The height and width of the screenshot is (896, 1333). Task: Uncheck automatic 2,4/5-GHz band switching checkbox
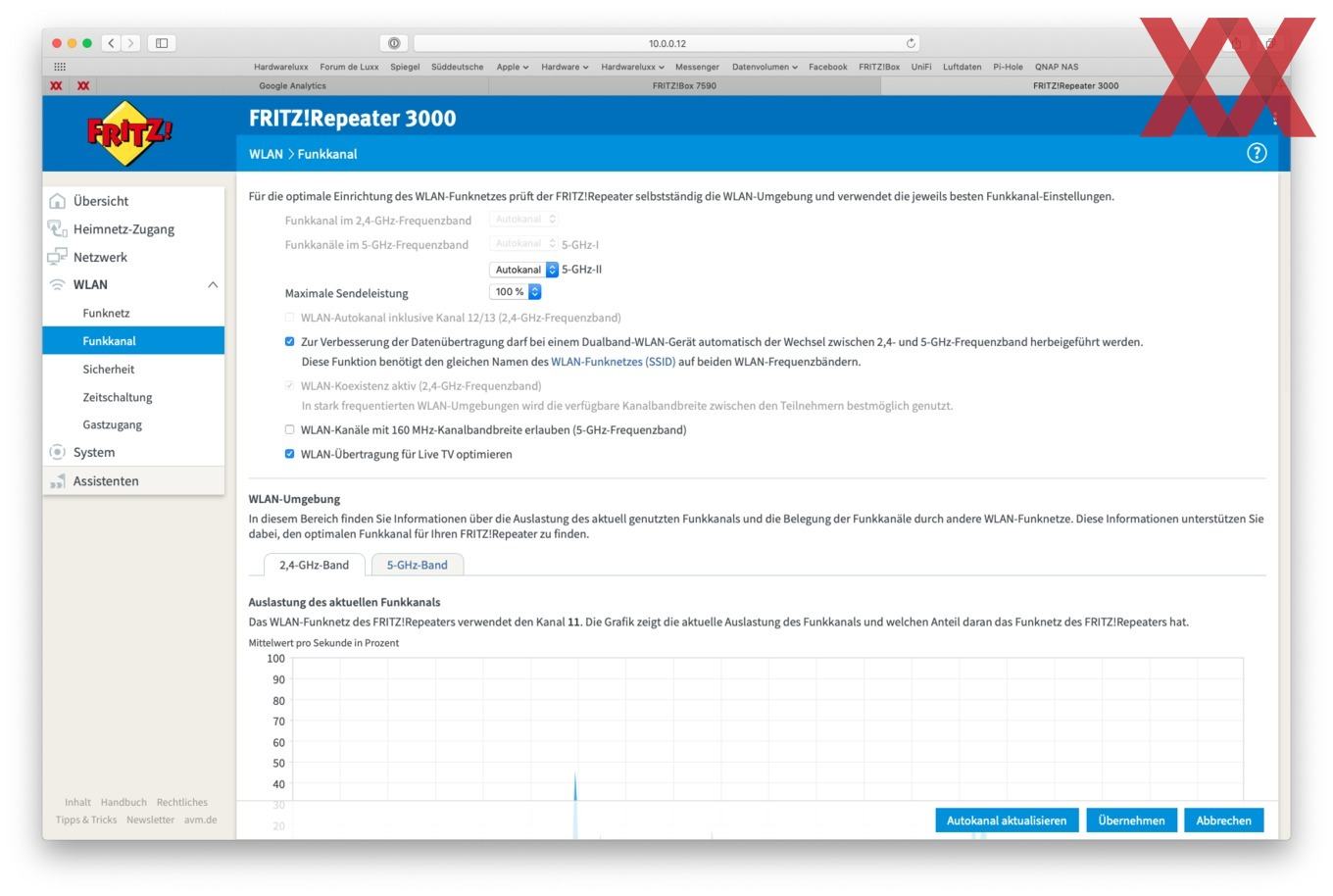tap(289, 342)
